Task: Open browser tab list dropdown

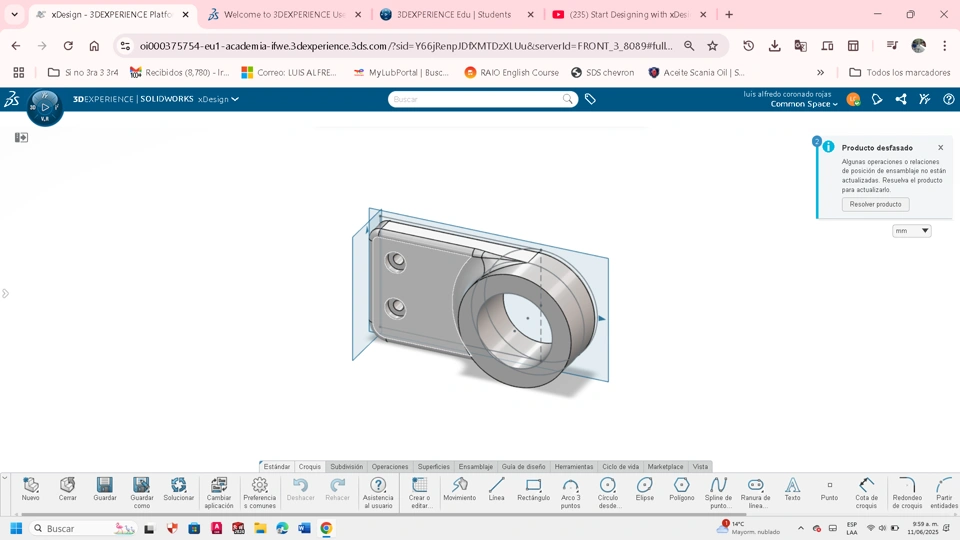Action: 15,14
